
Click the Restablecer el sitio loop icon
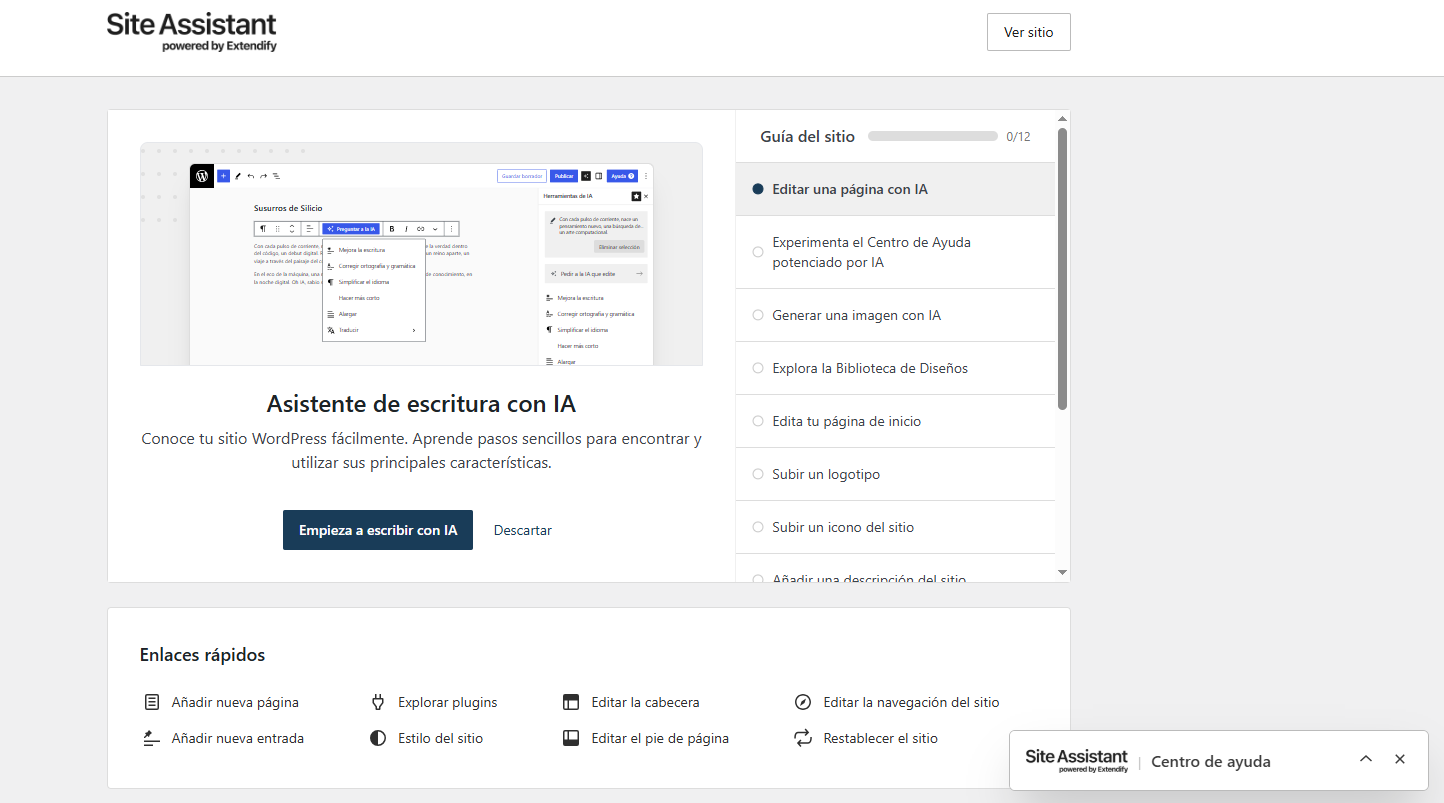[802, 738]
